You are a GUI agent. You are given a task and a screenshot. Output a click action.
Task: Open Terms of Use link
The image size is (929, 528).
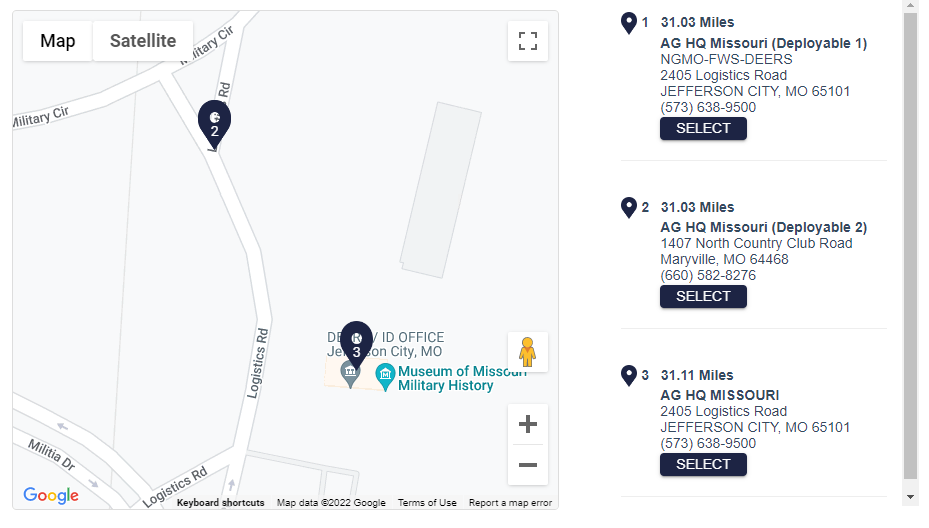click(x=427, y=503)
